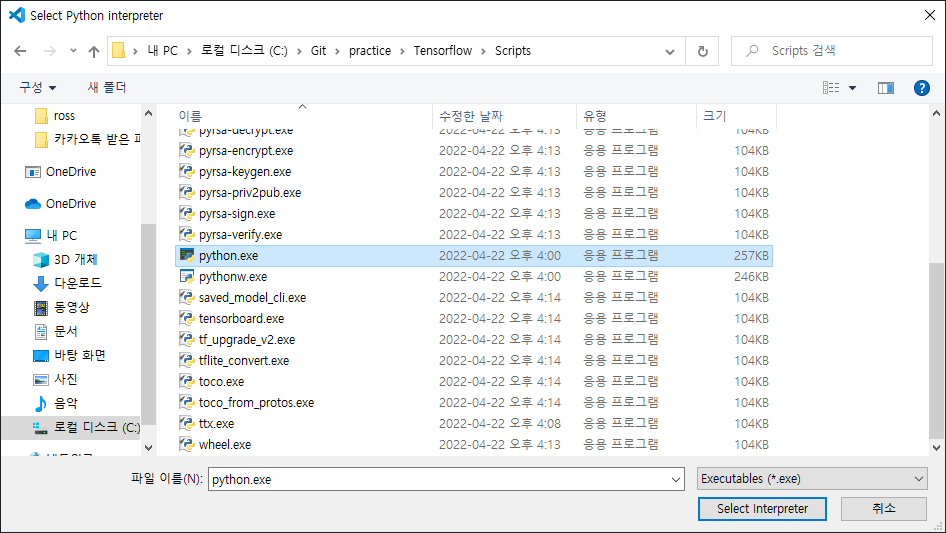Select the ross folder in sidebar

click(55, 116)
